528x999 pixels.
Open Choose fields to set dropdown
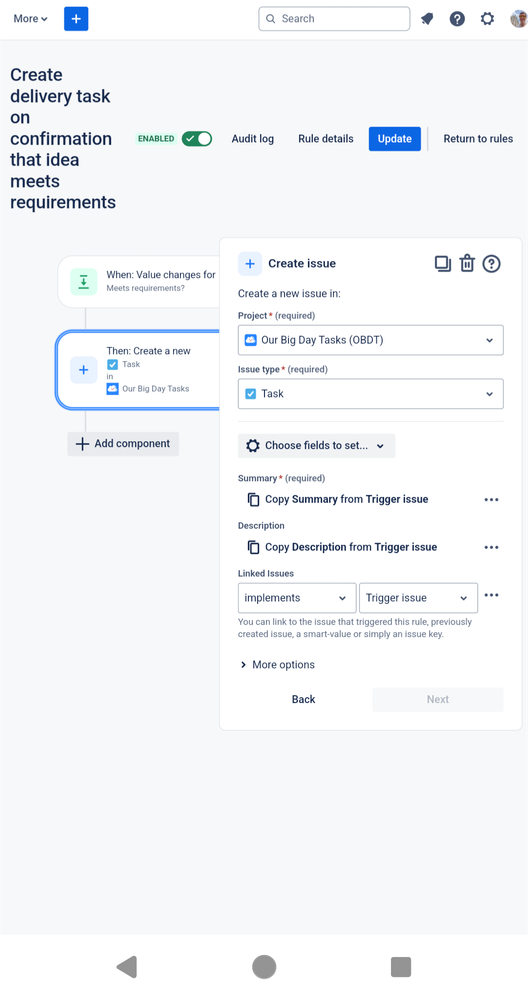(x=317, y=445)
